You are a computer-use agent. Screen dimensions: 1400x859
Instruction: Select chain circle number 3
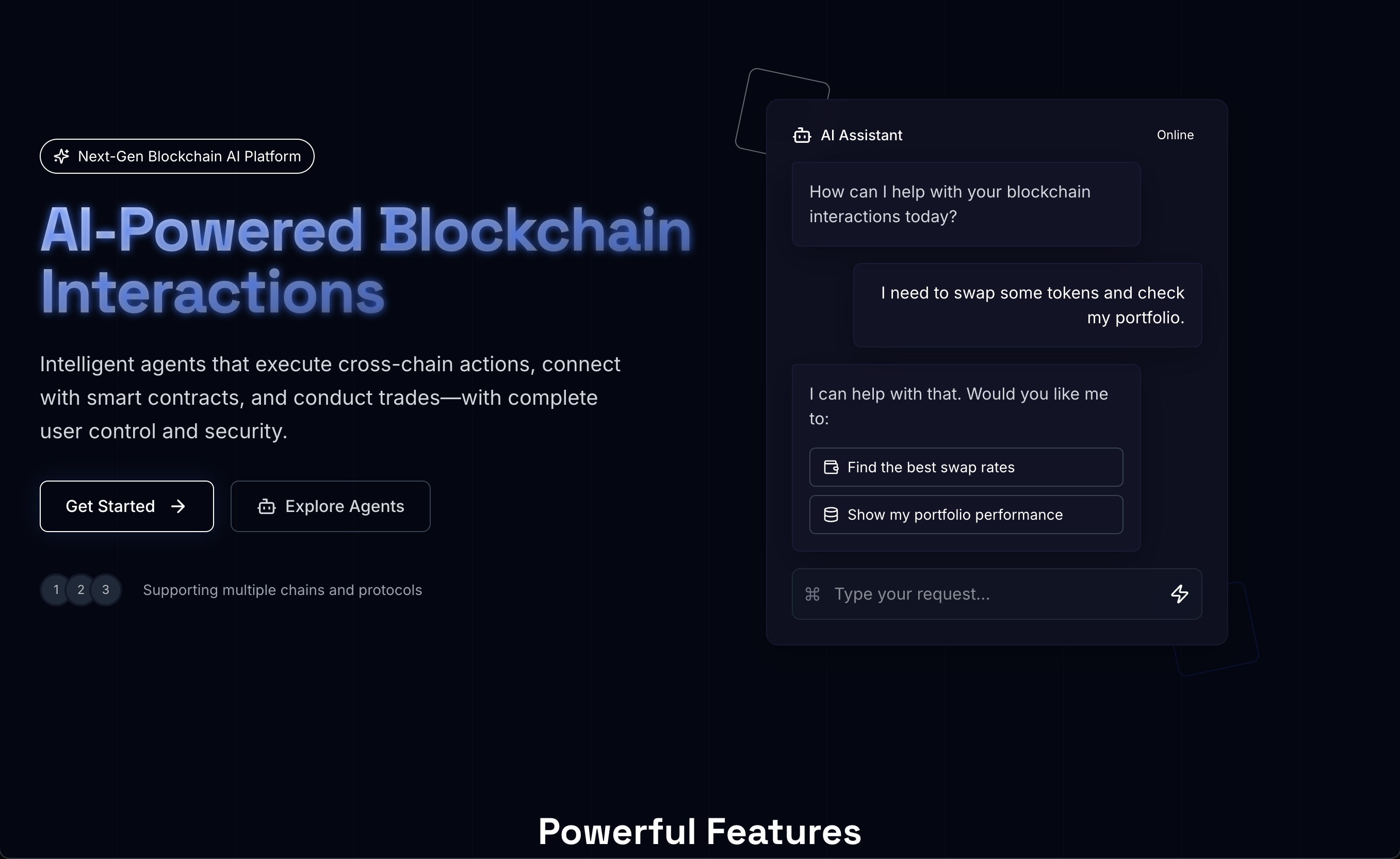pyautogui.click(x=106, y=590)
